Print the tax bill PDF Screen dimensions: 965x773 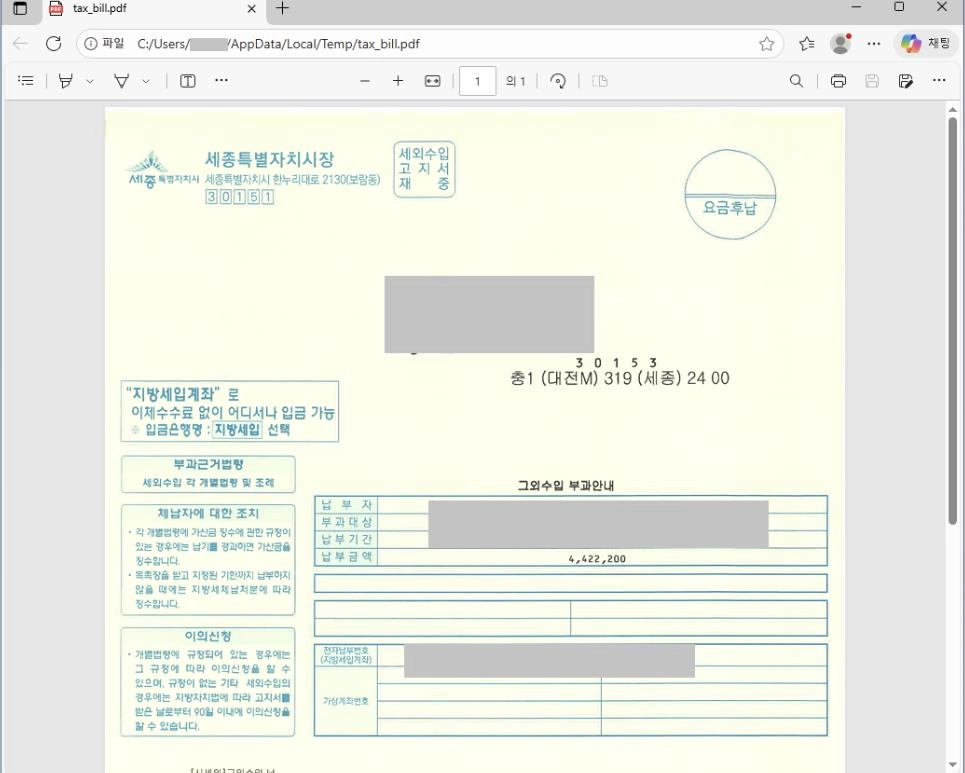838,81
